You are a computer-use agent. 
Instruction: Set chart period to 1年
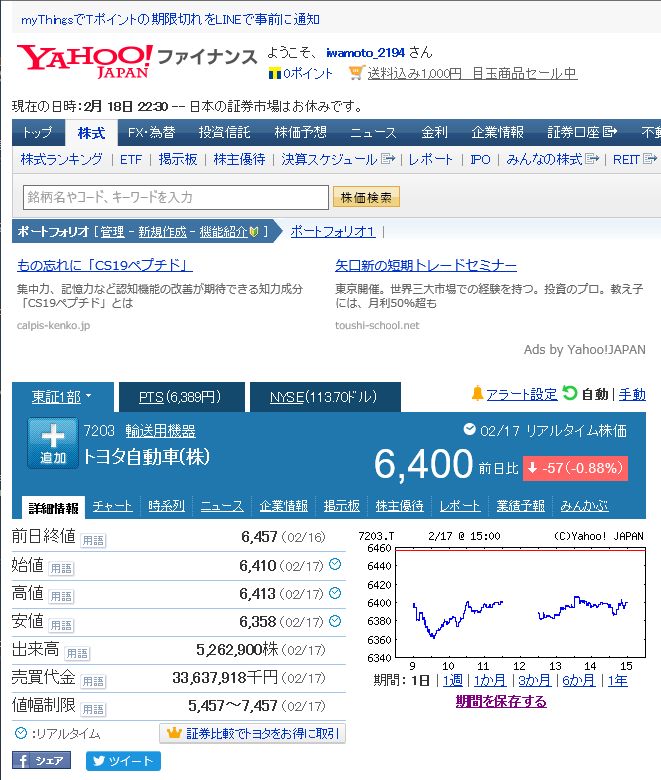point(618,681)
